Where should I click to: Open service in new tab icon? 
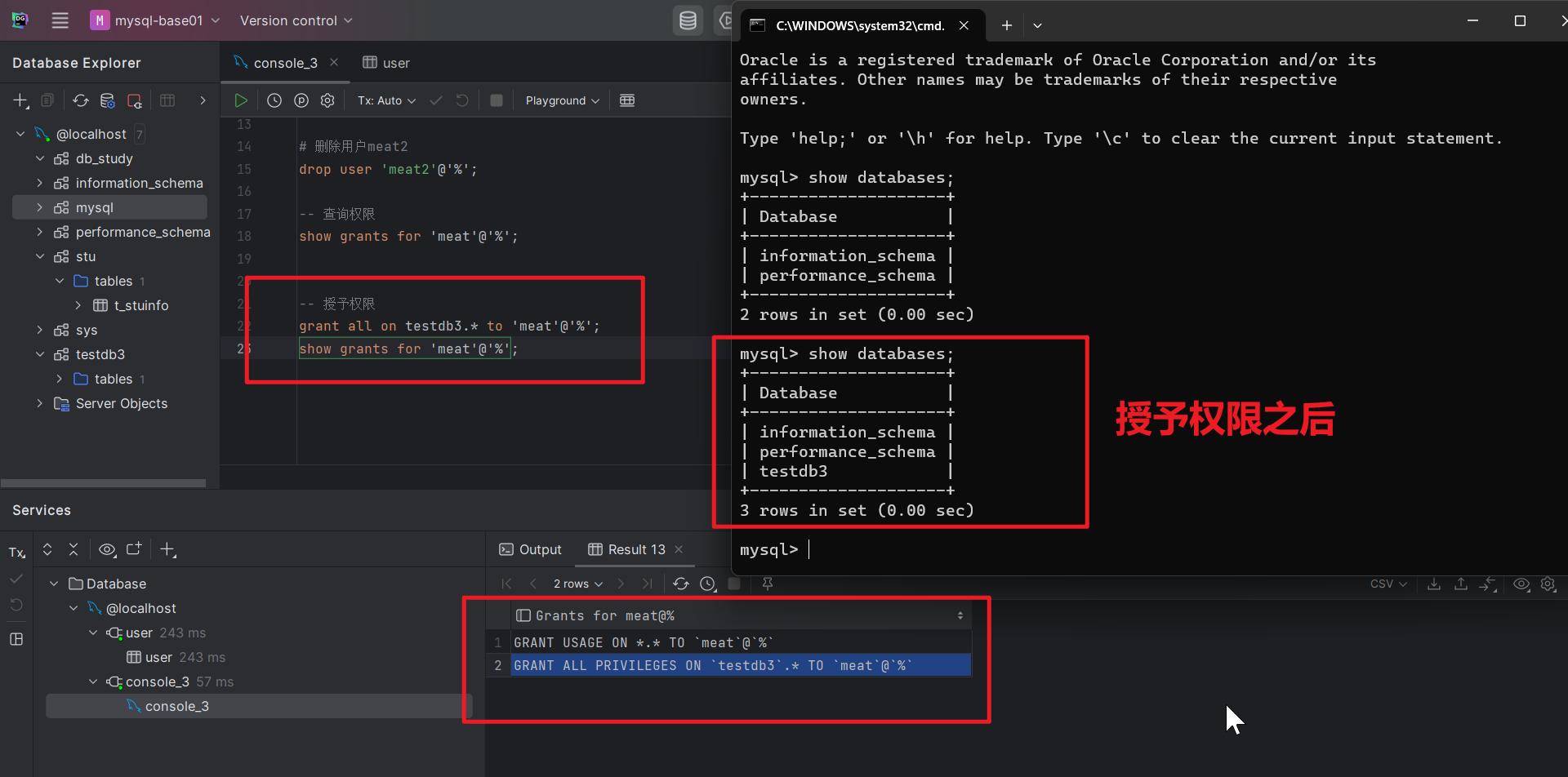(134, 549)
